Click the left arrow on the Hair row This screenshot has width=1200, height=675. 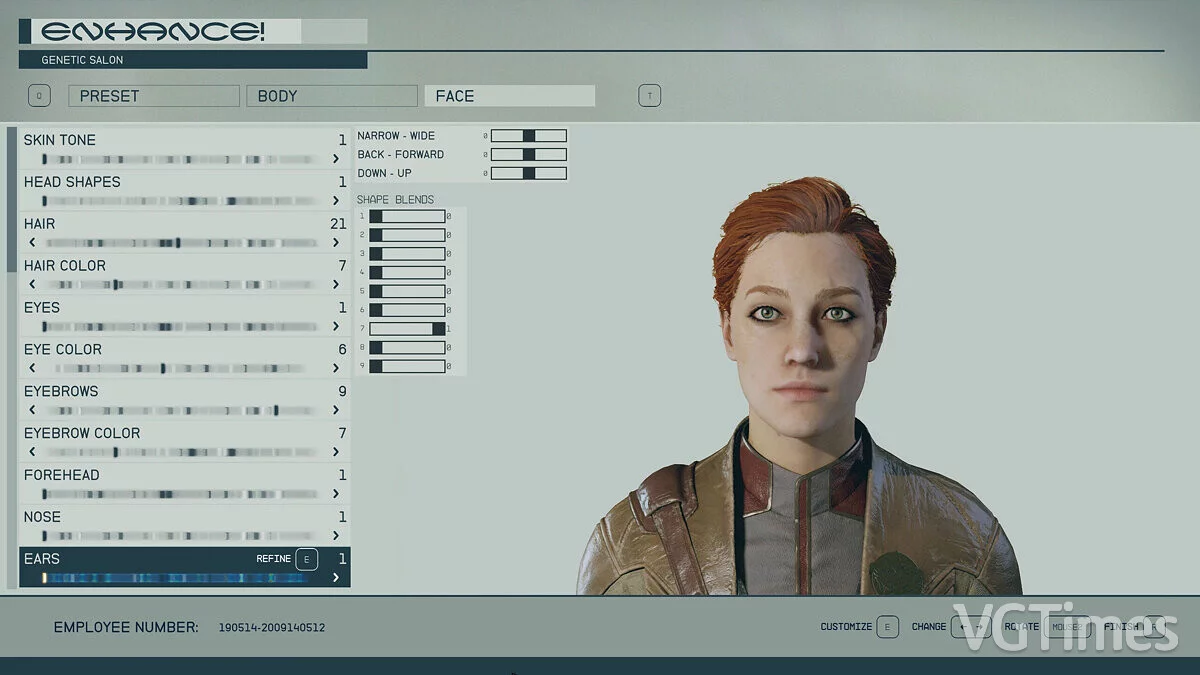click(32, 243)
